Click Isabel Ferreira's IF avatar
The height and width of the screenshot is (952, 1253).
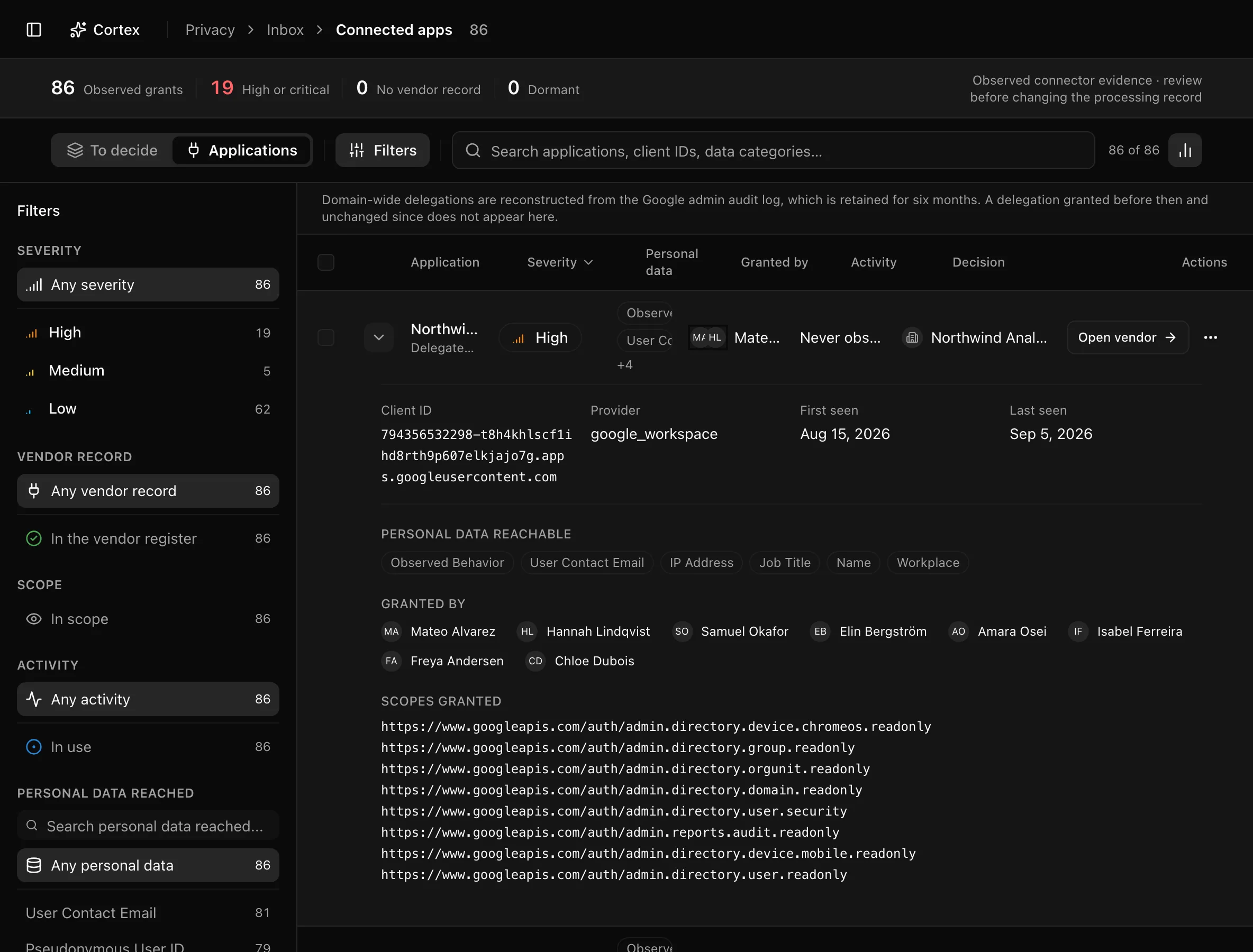point(1078,631)
